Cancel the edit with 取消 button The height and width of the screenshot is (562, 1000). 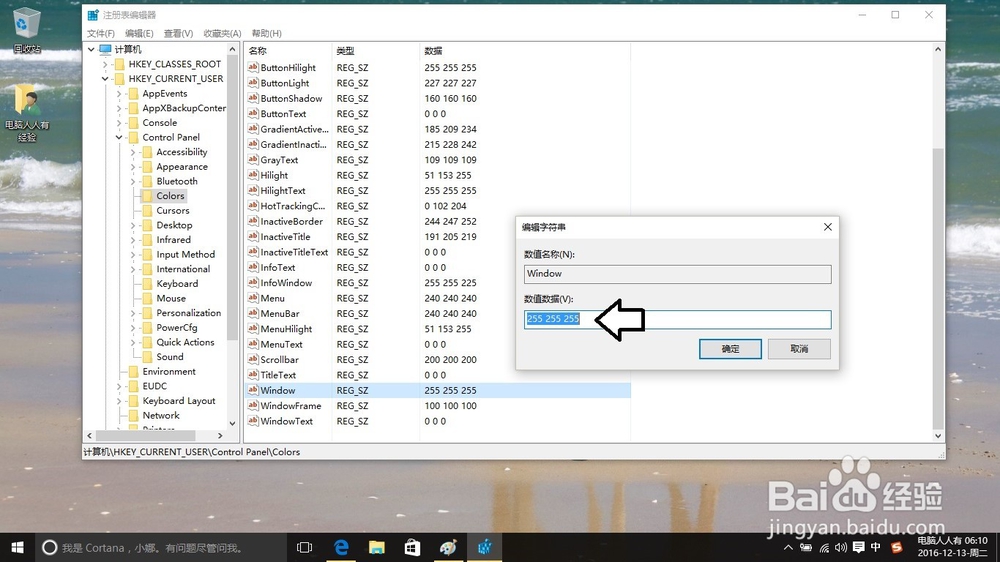(799, 349)
